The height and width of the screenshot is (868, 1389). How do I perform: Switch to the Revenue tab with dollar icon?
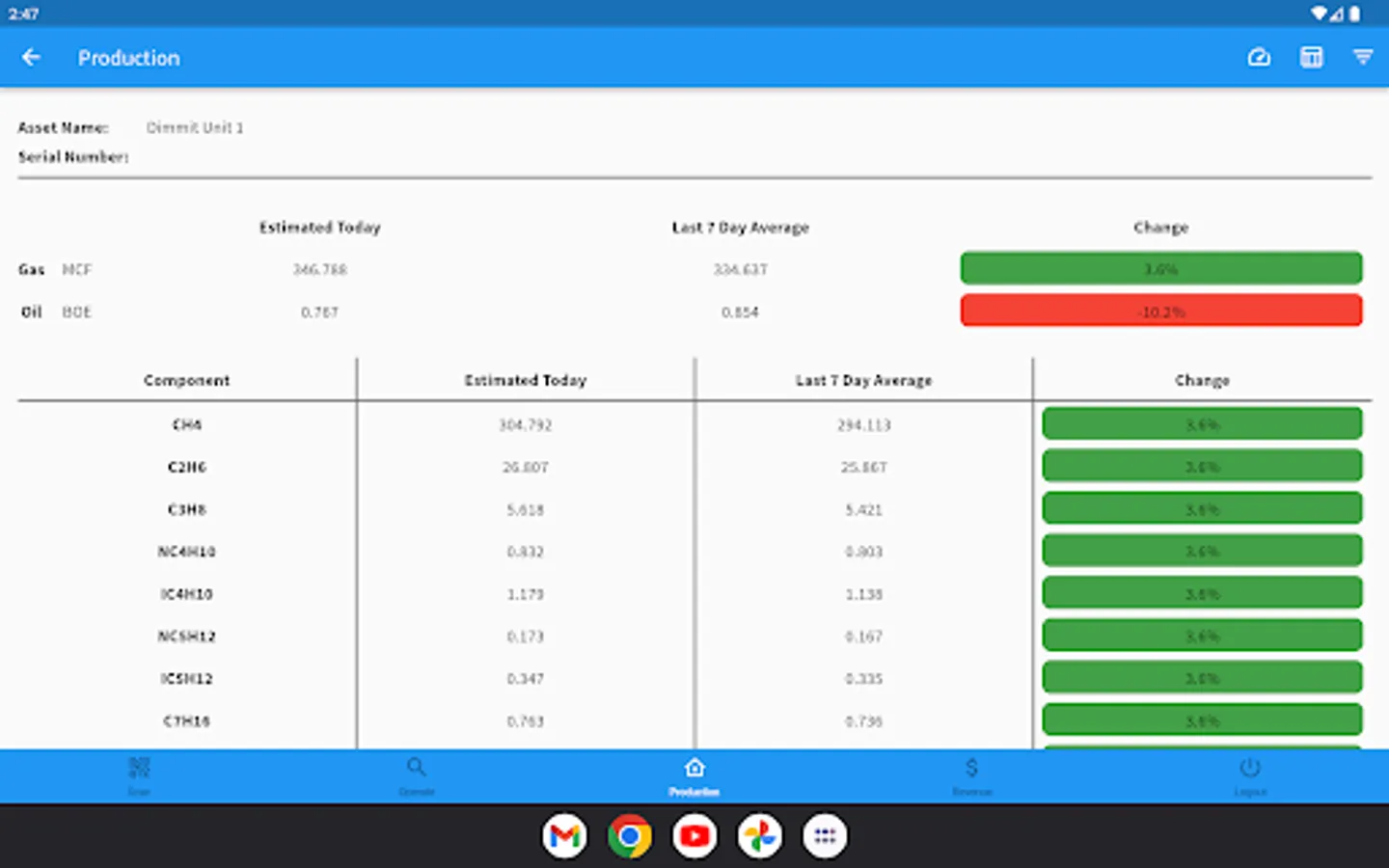coord(972,775)
